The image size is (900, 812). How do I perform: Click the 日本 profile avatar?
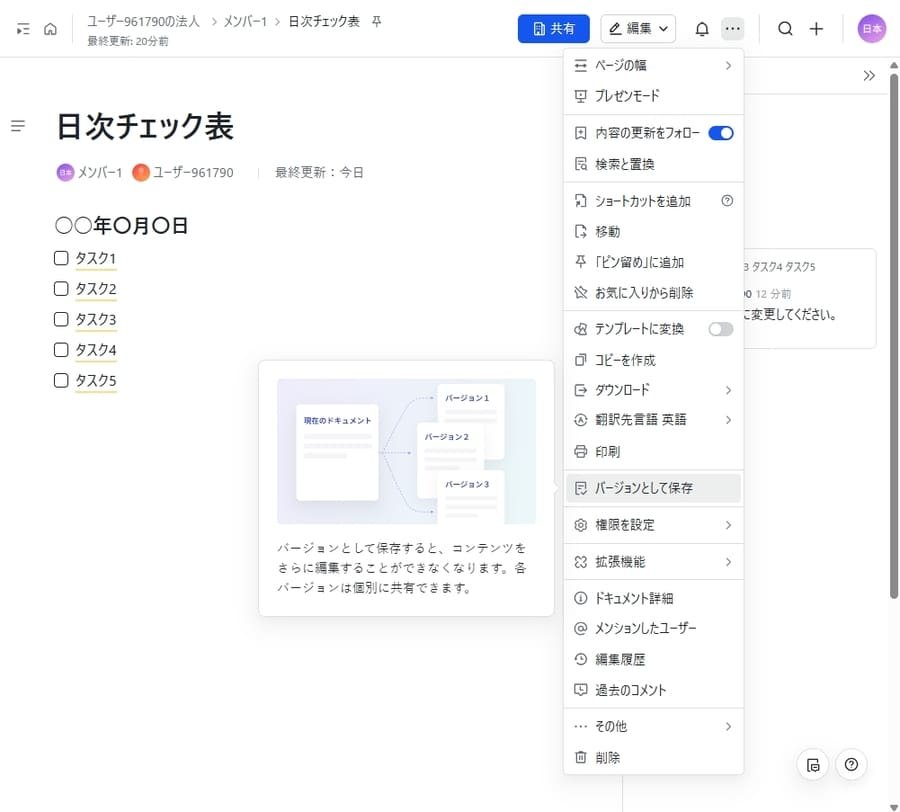[x=871, y=28]
